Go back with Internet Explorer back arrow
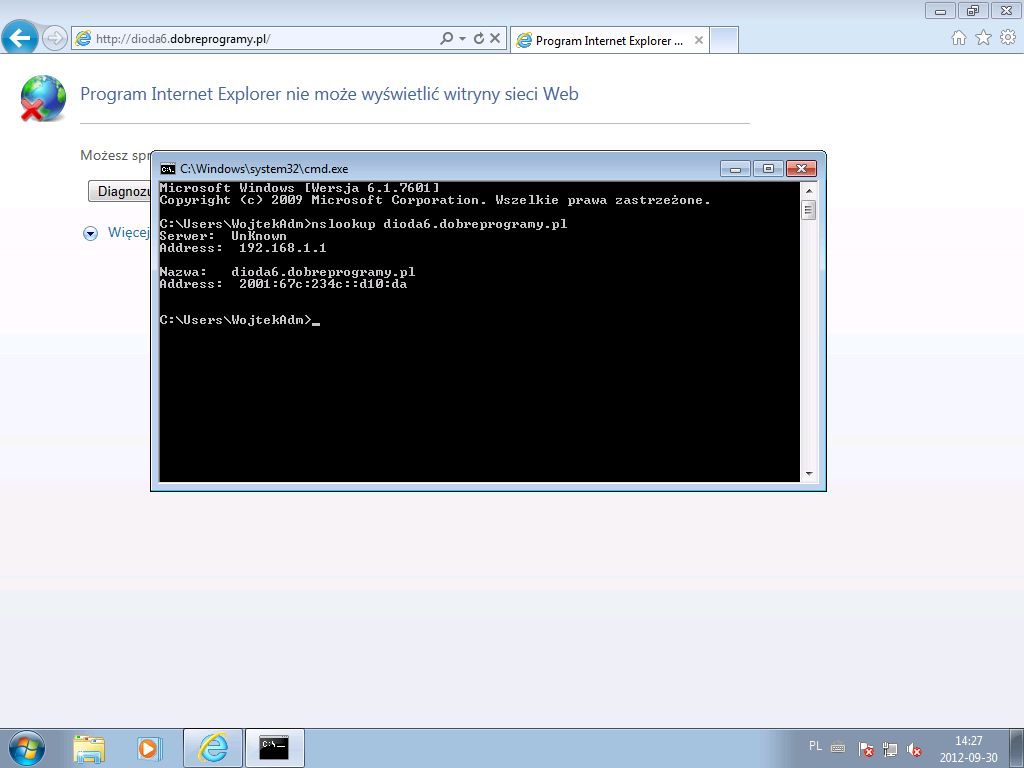The width and height of the screenshot is (1024, 768). click(x=20, y=38)
